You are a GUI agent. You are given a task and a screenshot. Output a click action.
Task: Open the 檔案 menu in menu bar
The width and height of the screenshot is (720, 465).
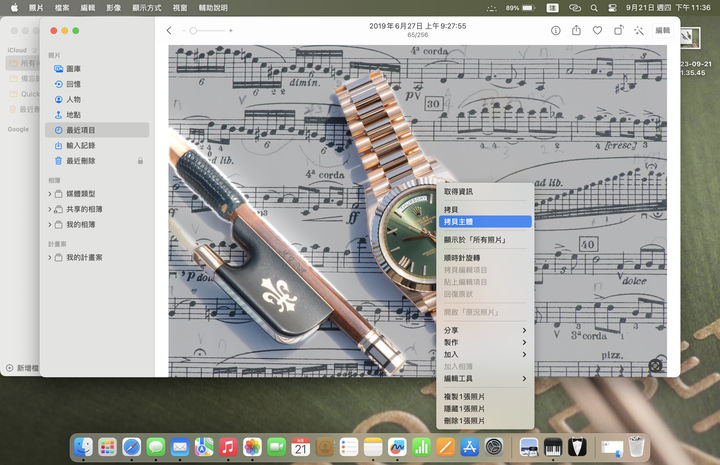pos(62,8)
